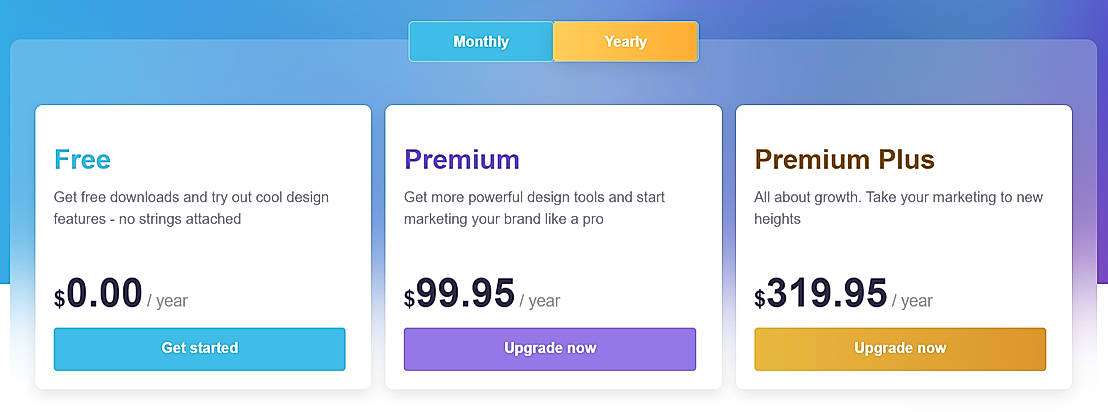Click the orange Premium Plus Upgrade now button
The width and height of the screenshot is (1108, 412).
coord(900,349)
